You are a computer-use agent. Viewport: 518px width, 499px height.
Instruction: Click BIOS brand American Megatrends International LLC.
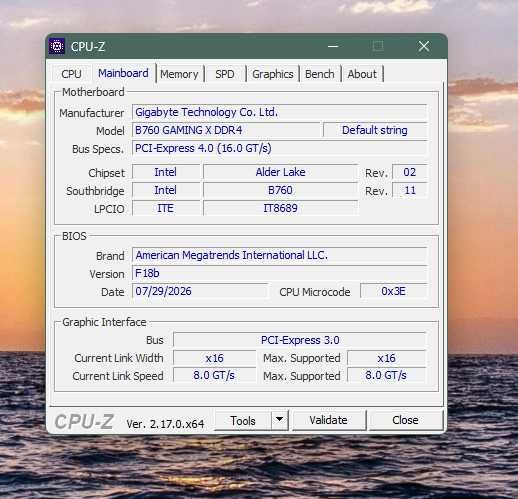click(x=279, y=255)
